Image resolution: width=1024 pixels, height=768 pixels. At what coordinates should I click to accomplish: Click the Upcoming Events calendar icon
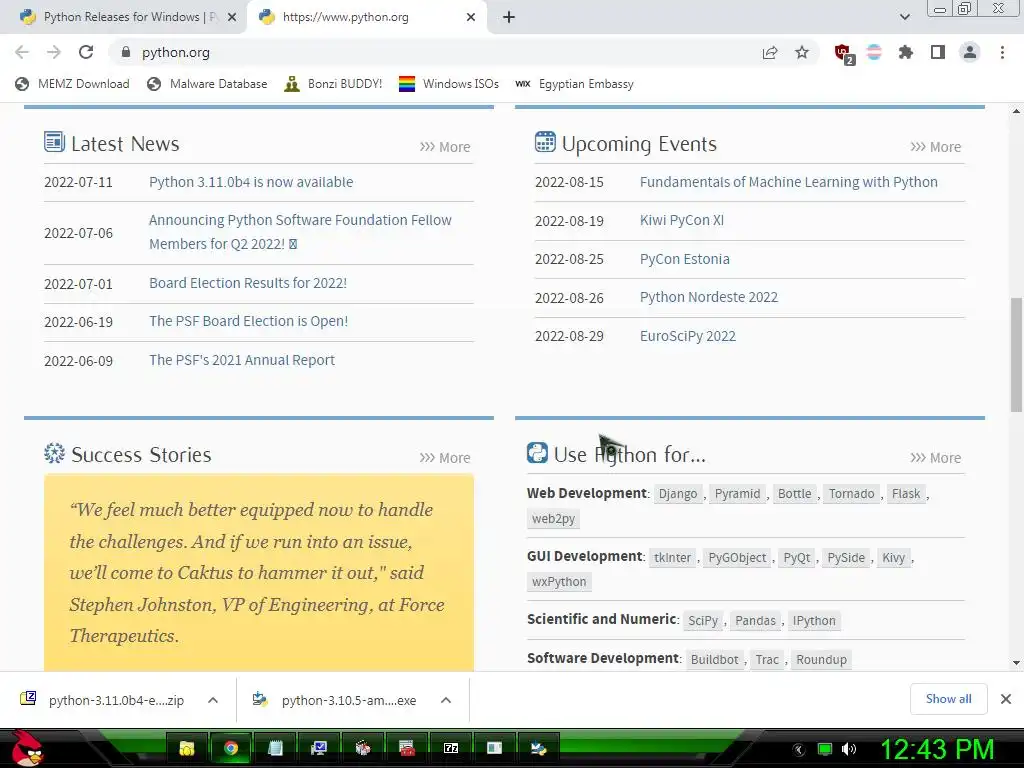[x=545, y=142]
